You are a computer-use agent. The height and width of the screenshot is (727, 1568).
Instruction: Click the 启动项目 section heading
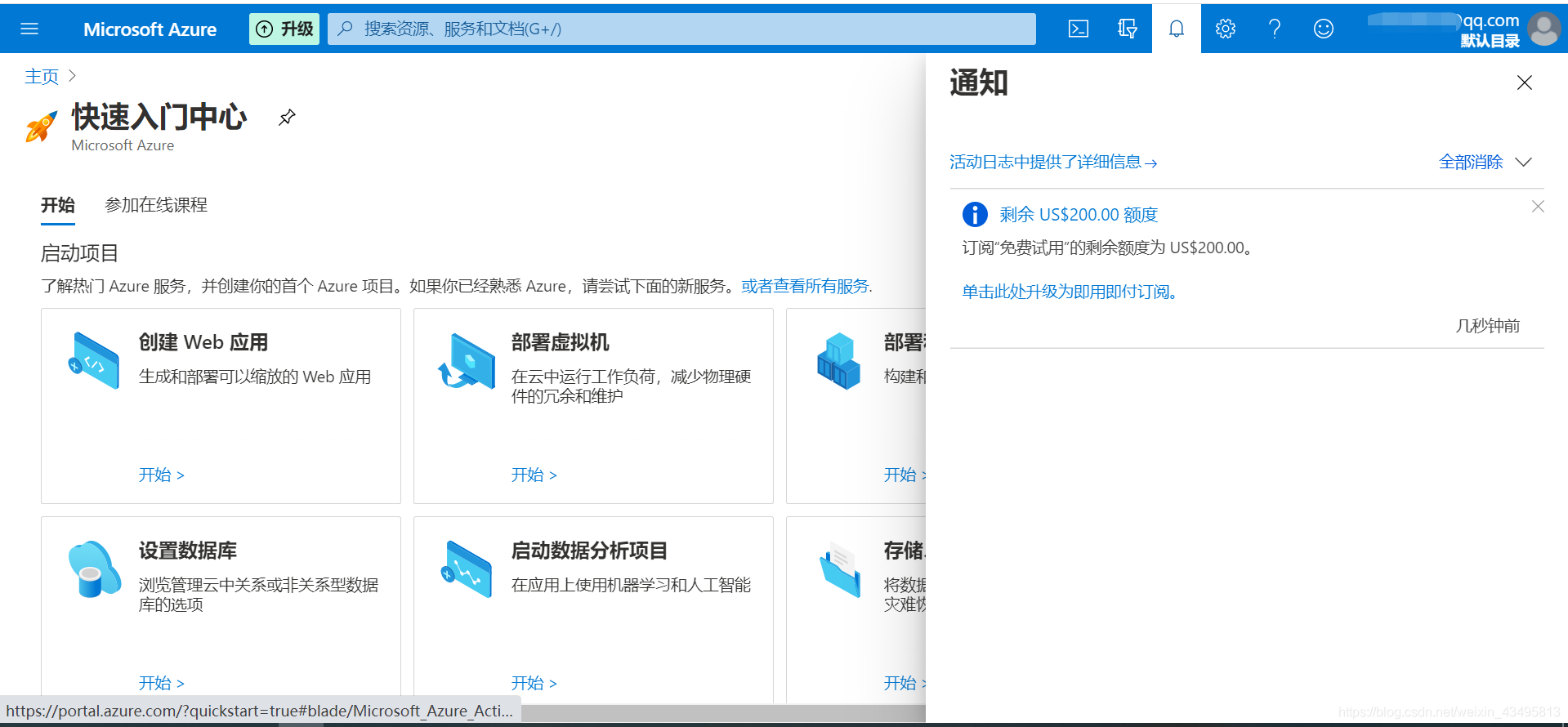pos(79,253)
